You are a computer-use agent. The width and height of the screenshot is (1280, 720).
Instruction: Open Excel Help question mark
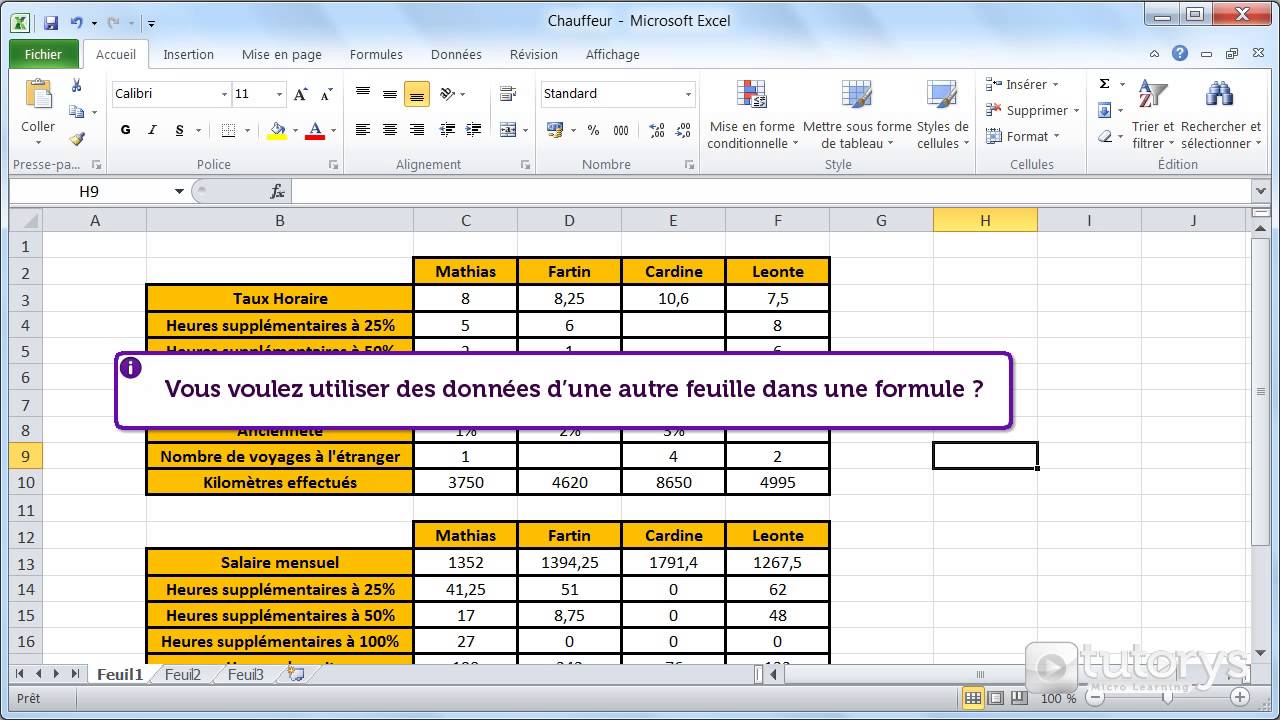click(x=1180, y=54)
